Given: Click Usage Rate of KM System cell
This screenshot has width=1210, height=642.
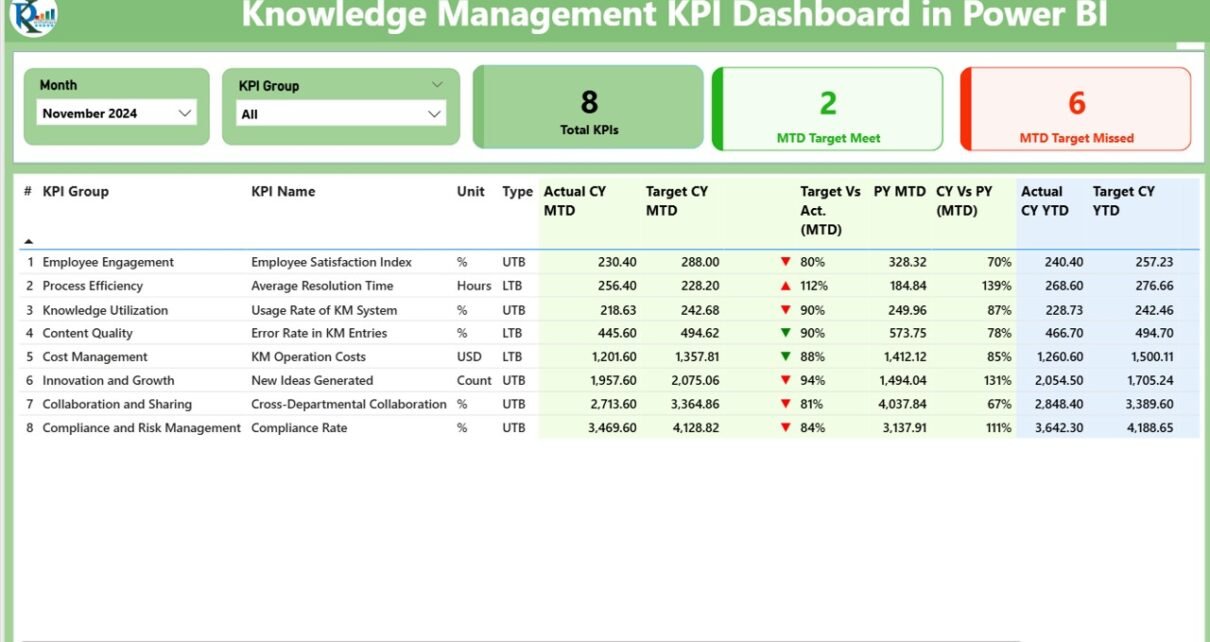Looking at the screenshot, I should [x=324, y=310].
